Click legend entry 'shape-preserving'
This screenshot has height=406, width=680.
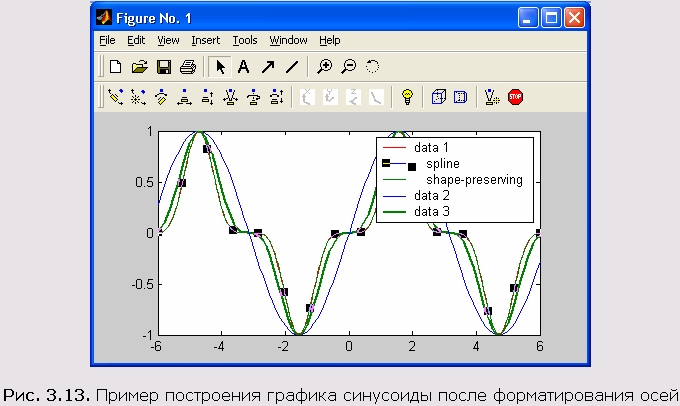coord(474,180)
